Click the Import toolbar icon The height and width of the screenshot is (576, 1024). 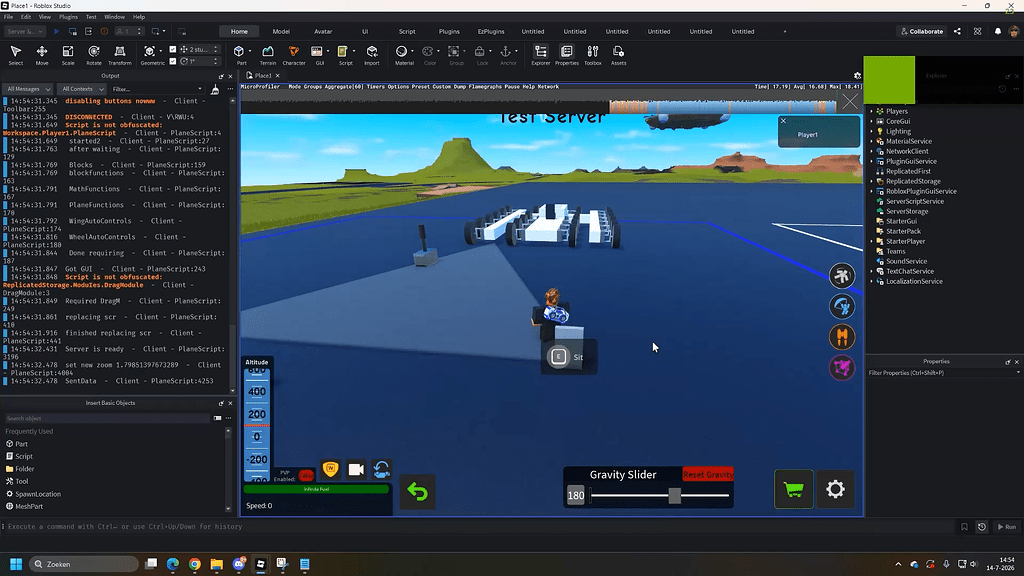372,55
